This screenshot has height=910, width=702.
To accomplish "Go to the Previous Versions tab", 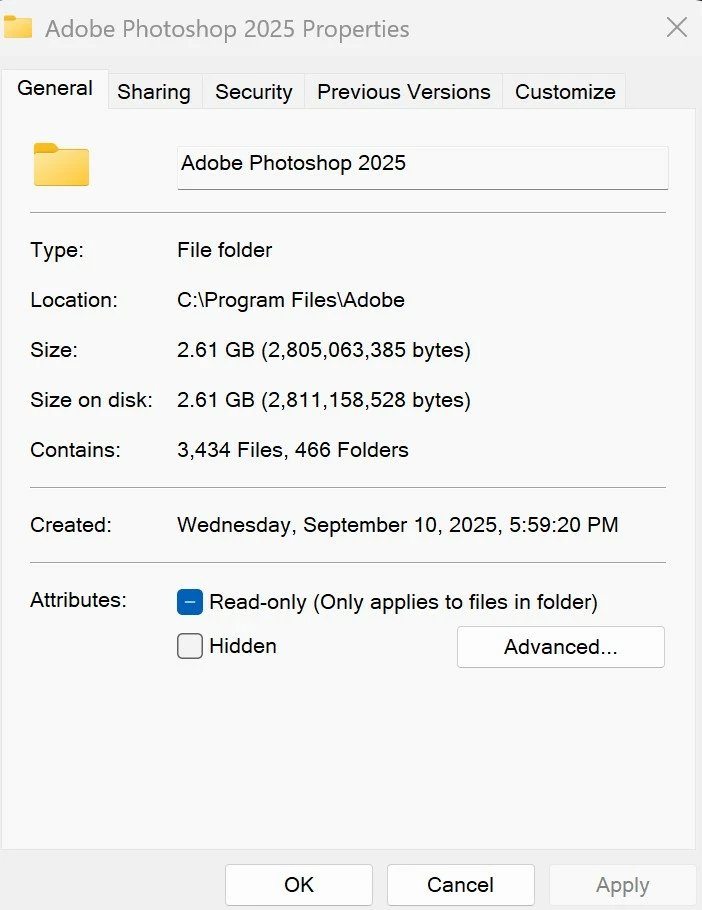I will coord(404,92).
